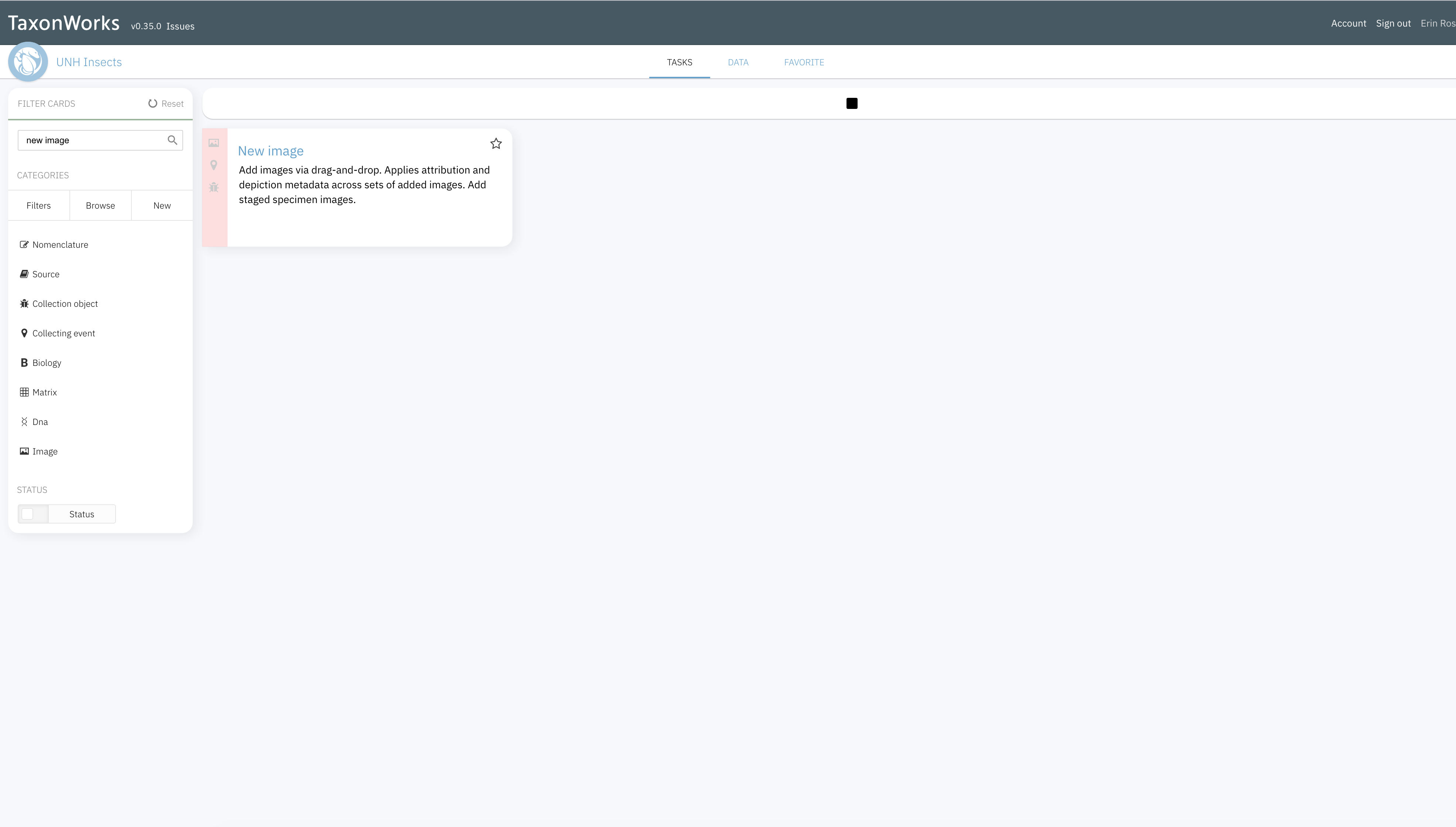Click the Matrix grid icon
1456x827 pixels.
click(x=24, y=392)
